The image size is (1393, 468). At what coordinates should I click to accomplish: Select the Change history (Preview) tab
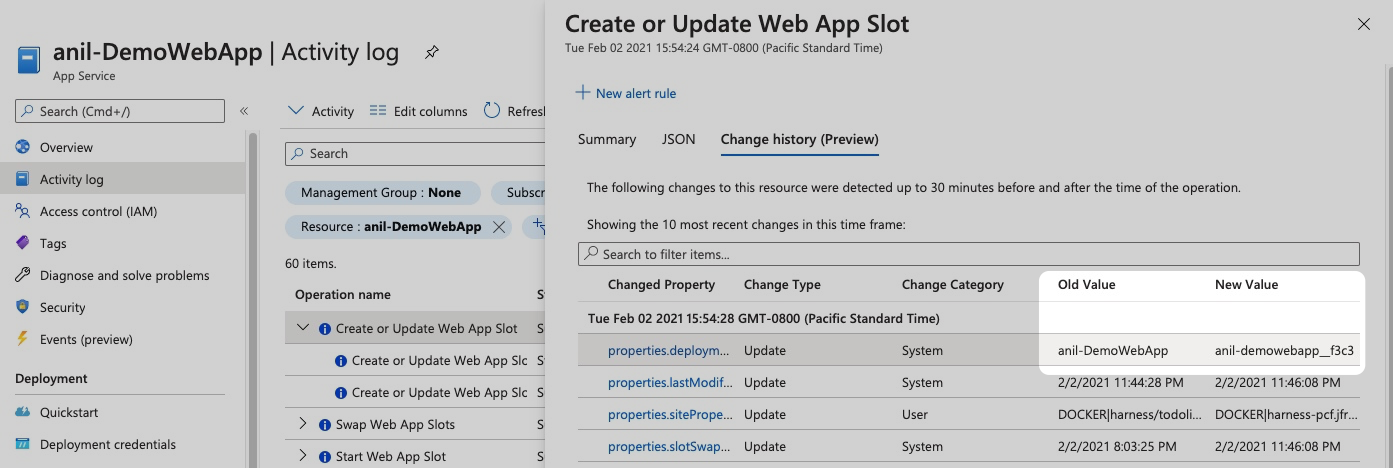point(800,139)
